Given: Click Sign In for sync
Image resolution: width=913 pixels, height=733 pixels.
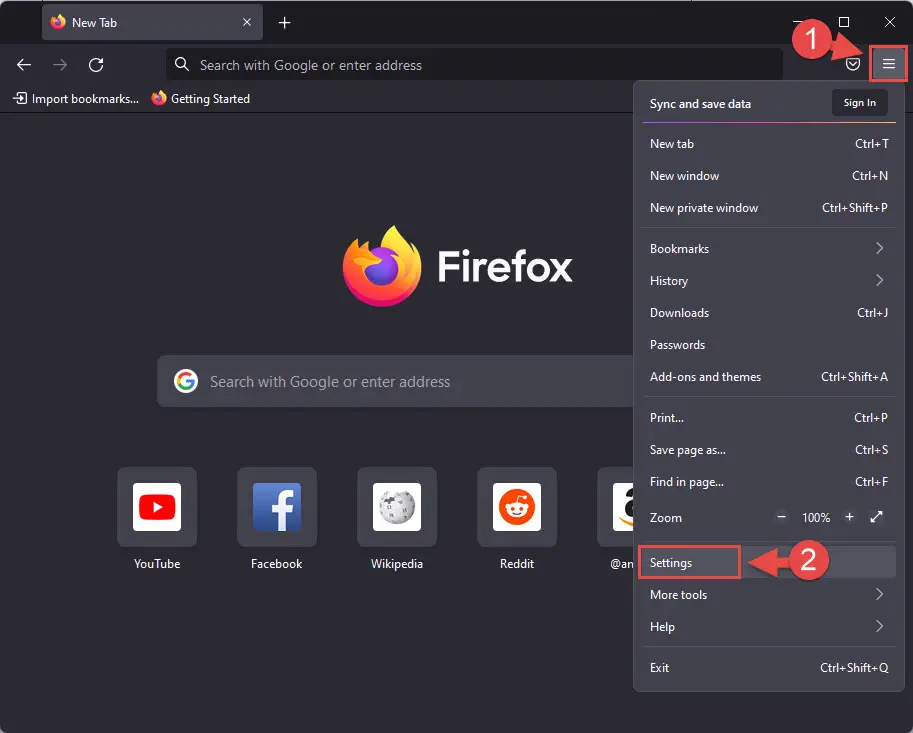Looking at the screenshot, I should [859, 102].
